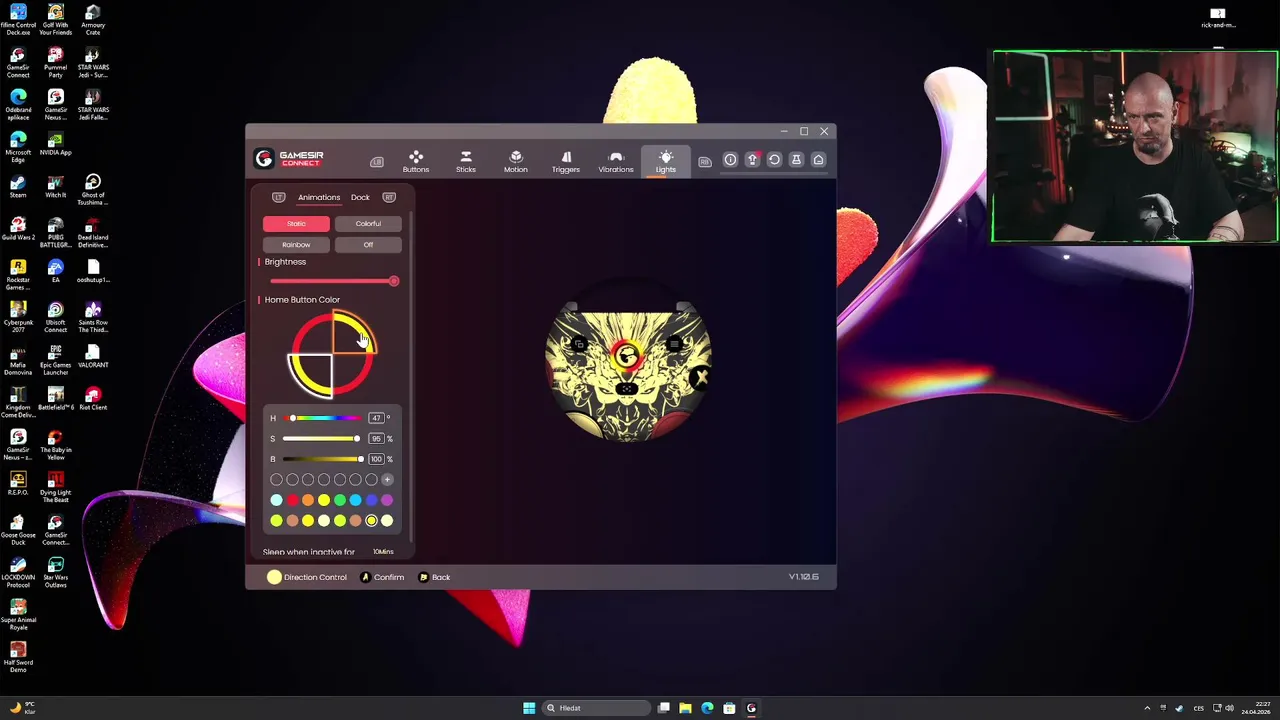1280x720 pixels.
Task: Open the lab flask icon
Action: [796, 160]
